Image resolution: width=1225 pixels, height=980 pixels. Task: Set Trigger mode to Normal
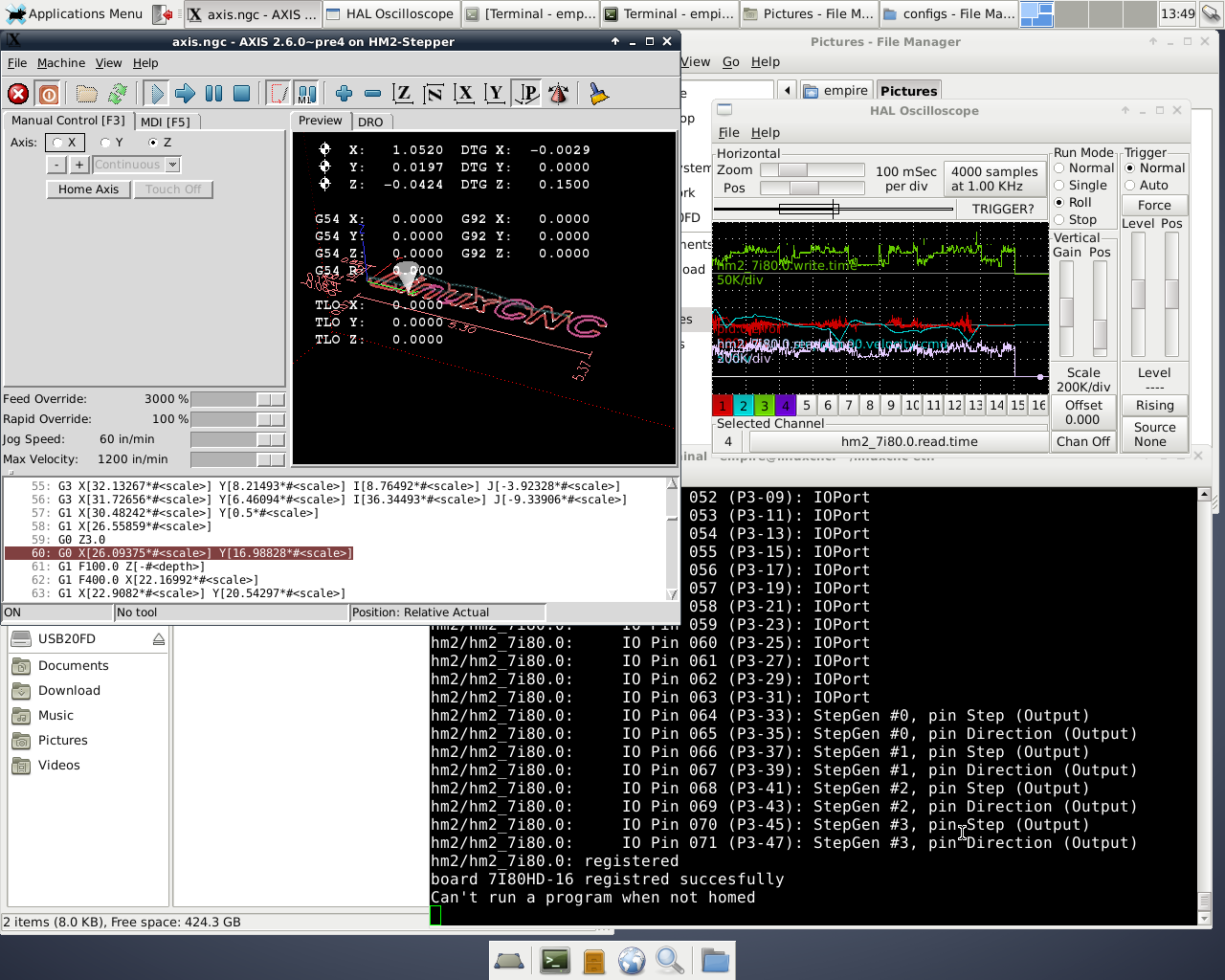click(1155, 168)
